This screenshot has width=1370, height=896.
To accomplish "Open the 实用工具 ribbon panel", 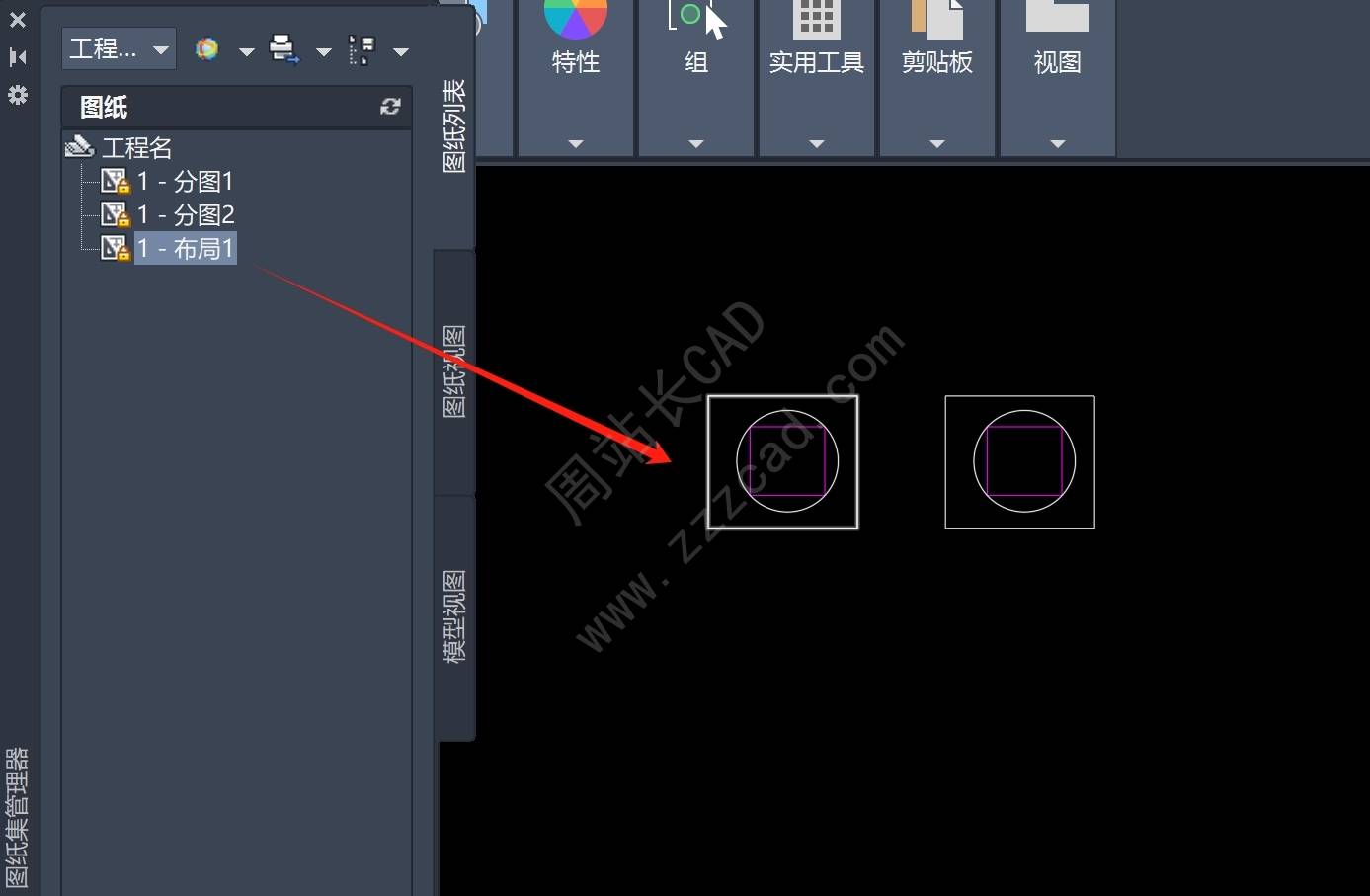I will (x=817, y=61).
